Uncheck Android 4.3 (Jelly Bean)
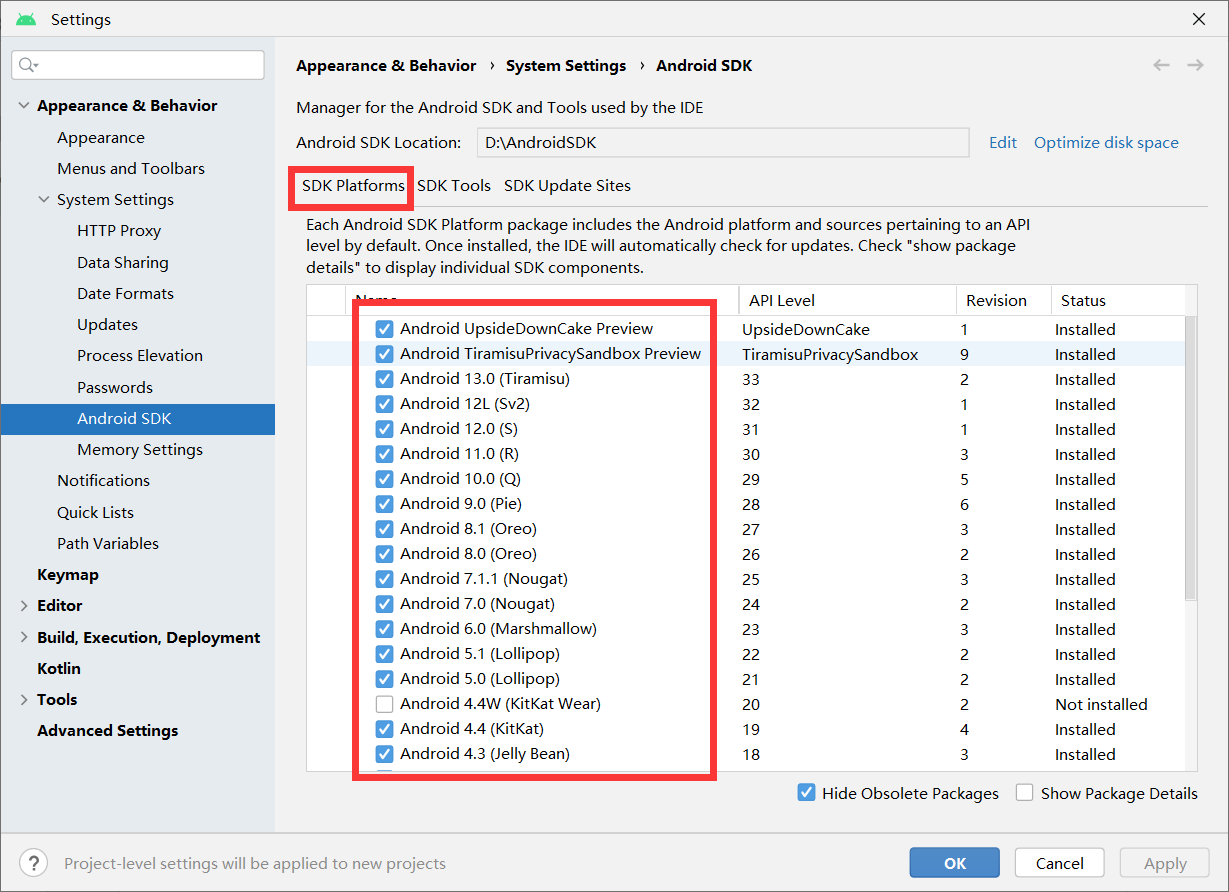This screenshot has height=892, width=1229. click(x=384, y=754)
